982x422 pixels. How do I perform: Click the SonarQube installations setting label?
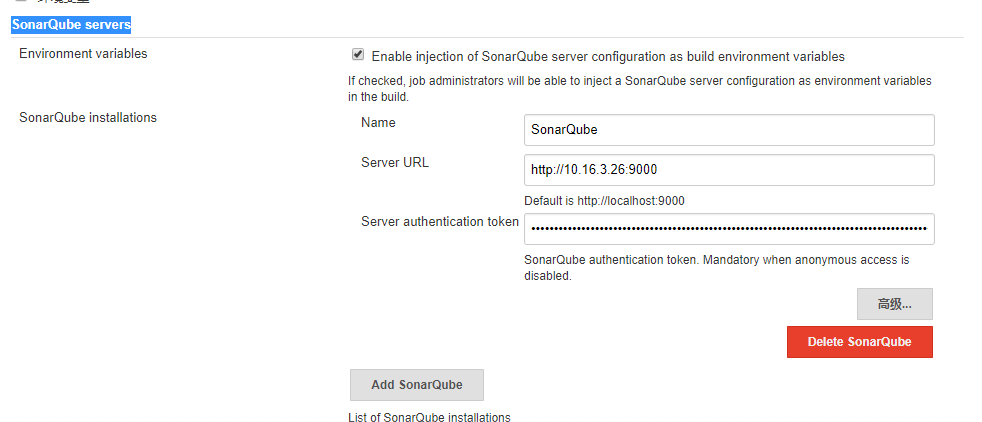click(x=88, y=117)
